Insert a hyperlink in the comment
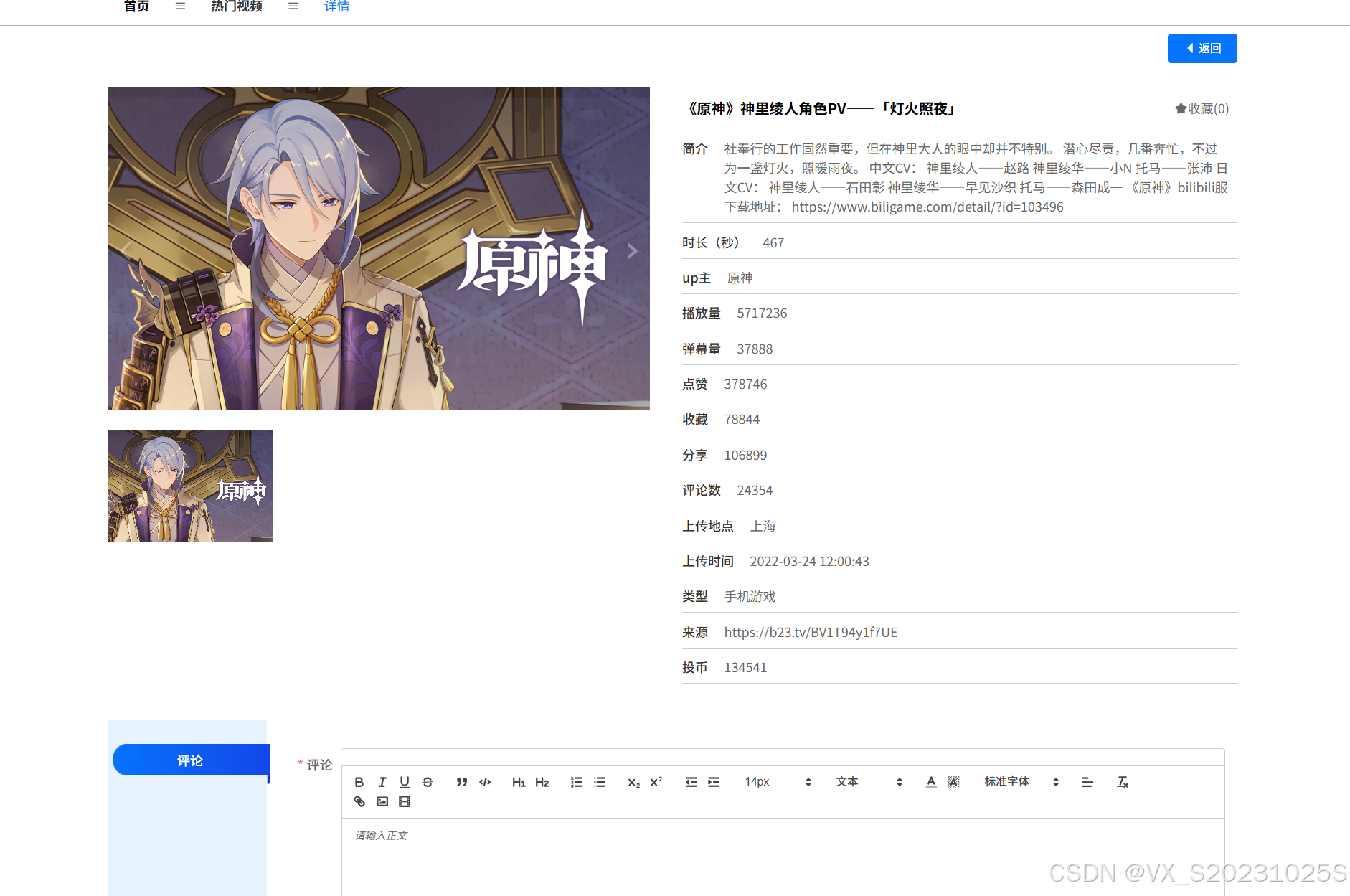Image resolution: width=1350 pixels, height=896 pixels. tap(359, 801)
